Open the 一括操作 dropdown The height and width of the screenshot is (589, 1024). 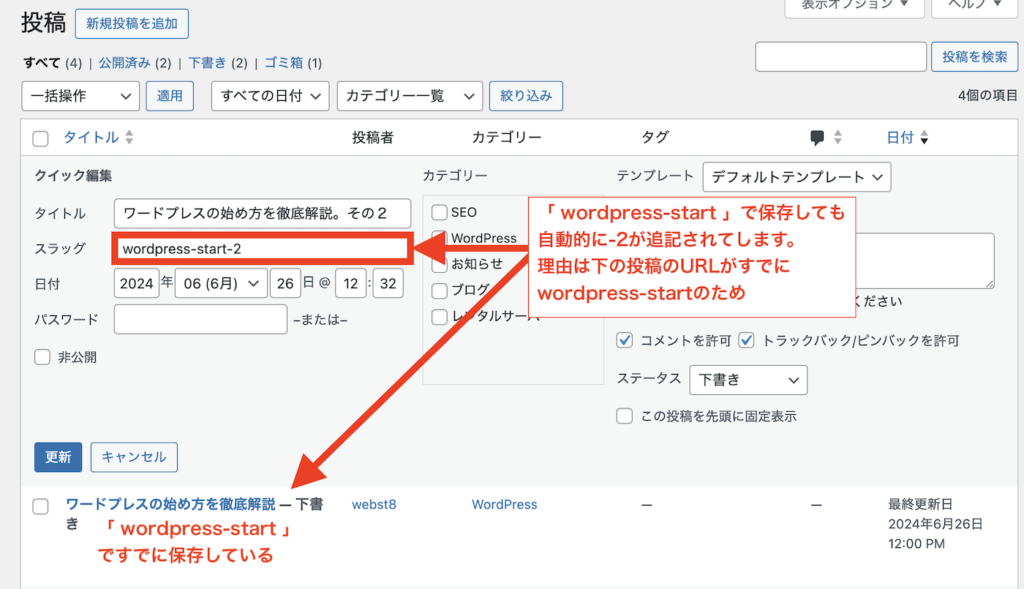point(80,96)
